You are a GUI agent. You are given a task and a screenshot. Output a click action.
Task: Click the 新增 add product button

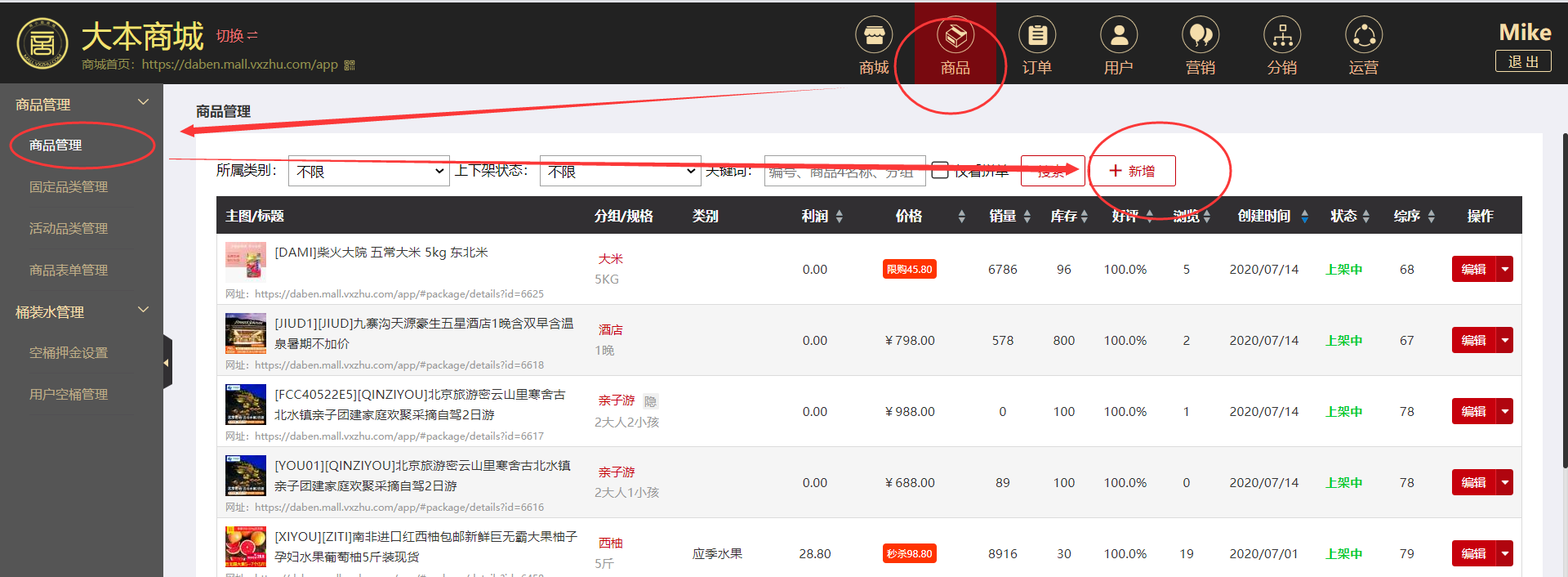[x=1132, y=171]
